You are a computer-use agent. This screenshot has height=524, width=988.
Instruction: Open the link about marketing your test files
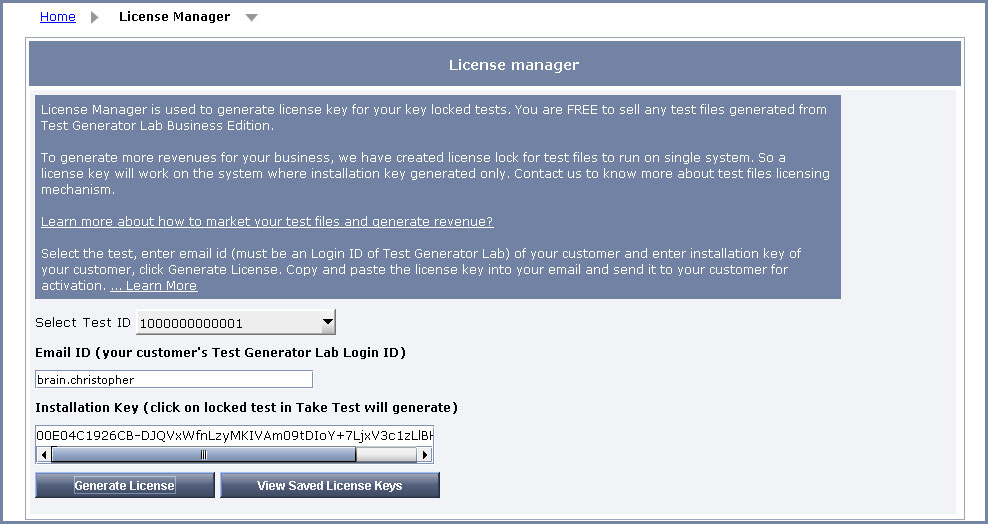(x=267, y=222)
